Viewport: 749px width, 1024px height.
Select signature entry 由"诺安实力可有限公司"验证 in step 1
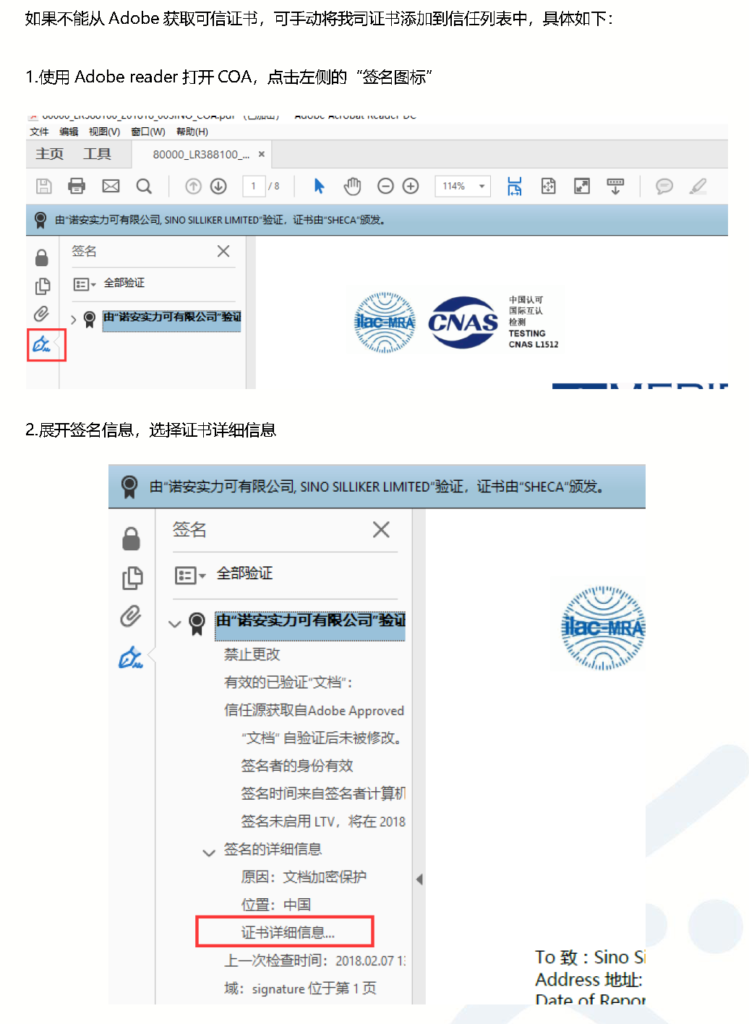pos(172,320)
